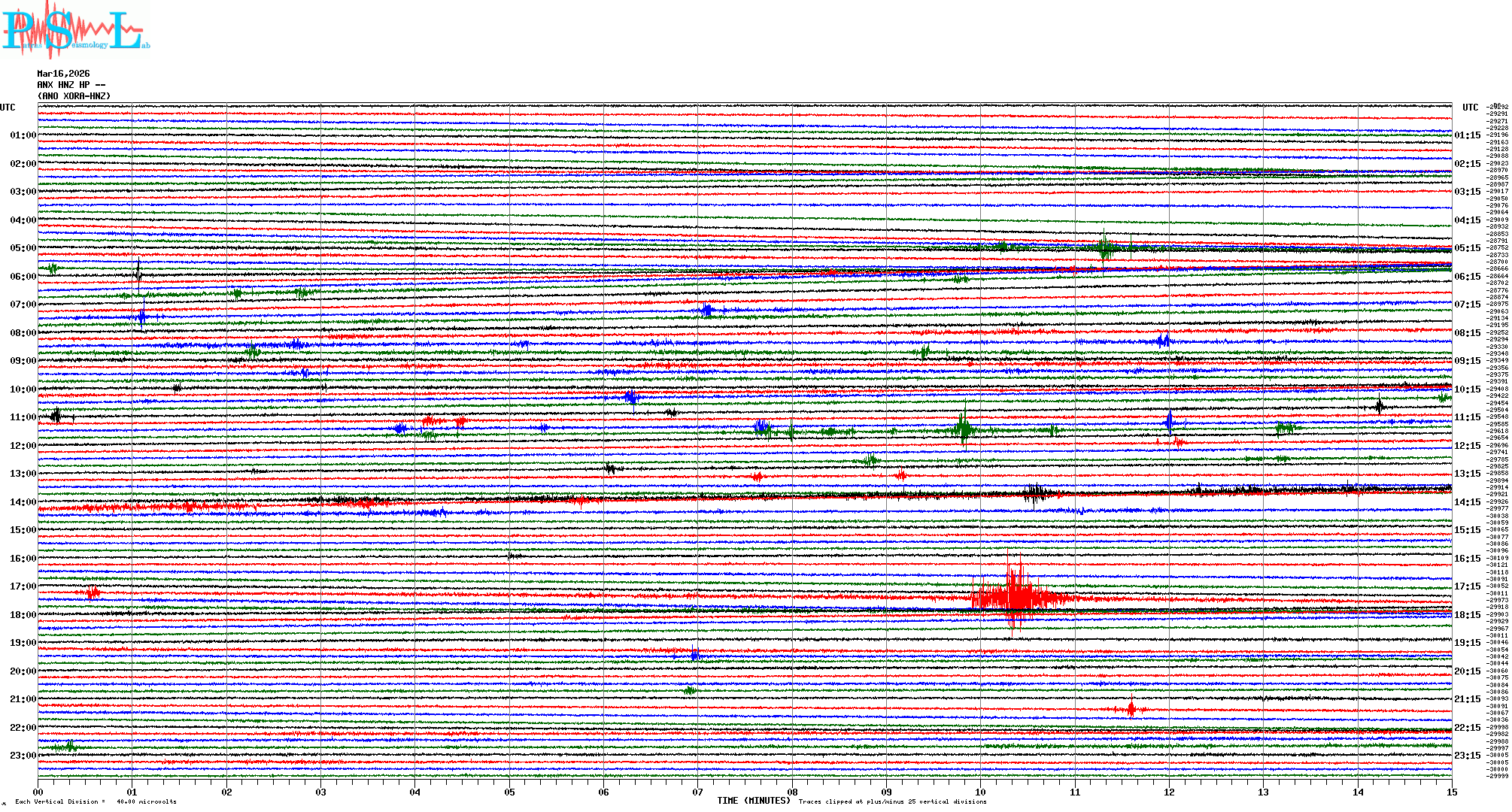Click the top-right UTC label
The height and width of the screenshot is (812, 1512).
pyautogui.click(x=1470, y=108)
